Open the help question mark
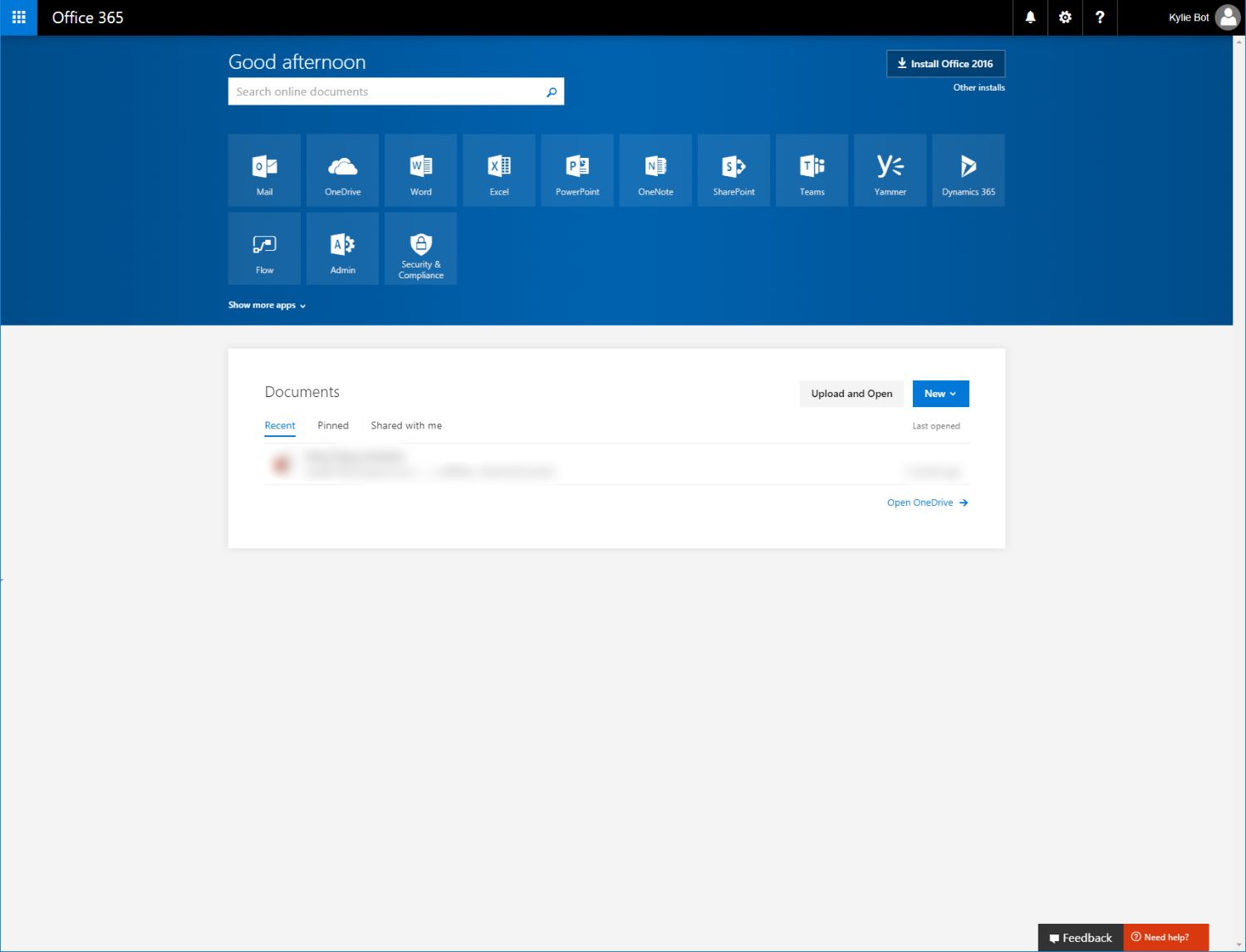The width and height of the screenshot is (1246, 952). coord(1100,17)
